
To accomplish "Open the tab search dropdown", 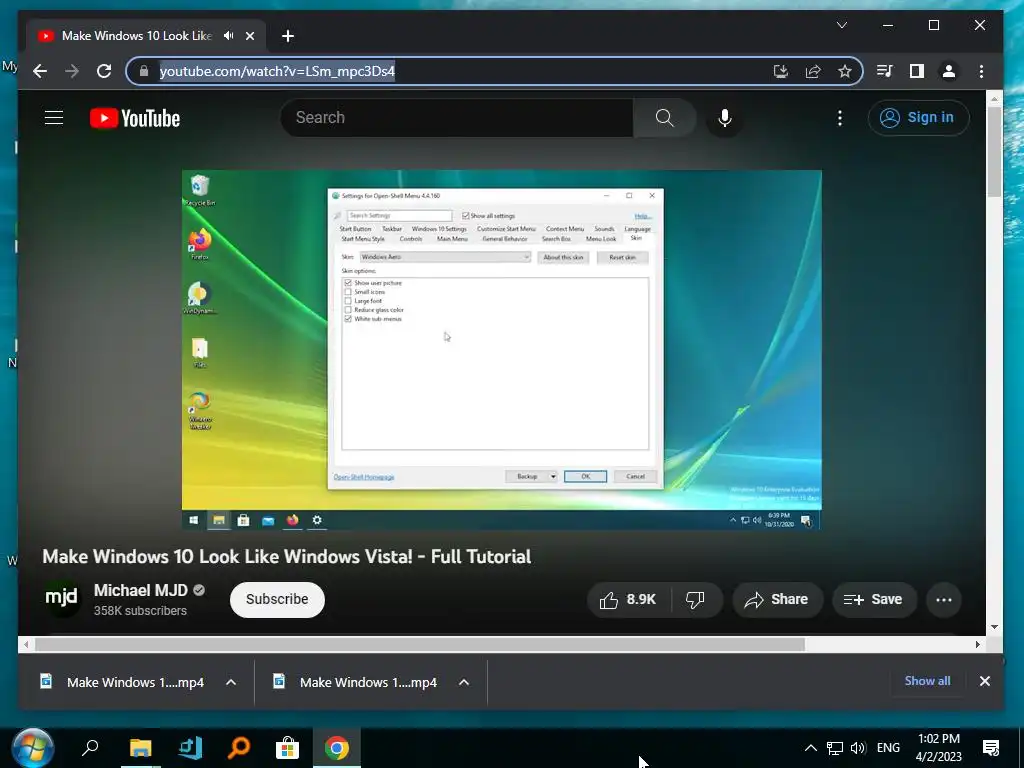I will click(x=842, y=25).
